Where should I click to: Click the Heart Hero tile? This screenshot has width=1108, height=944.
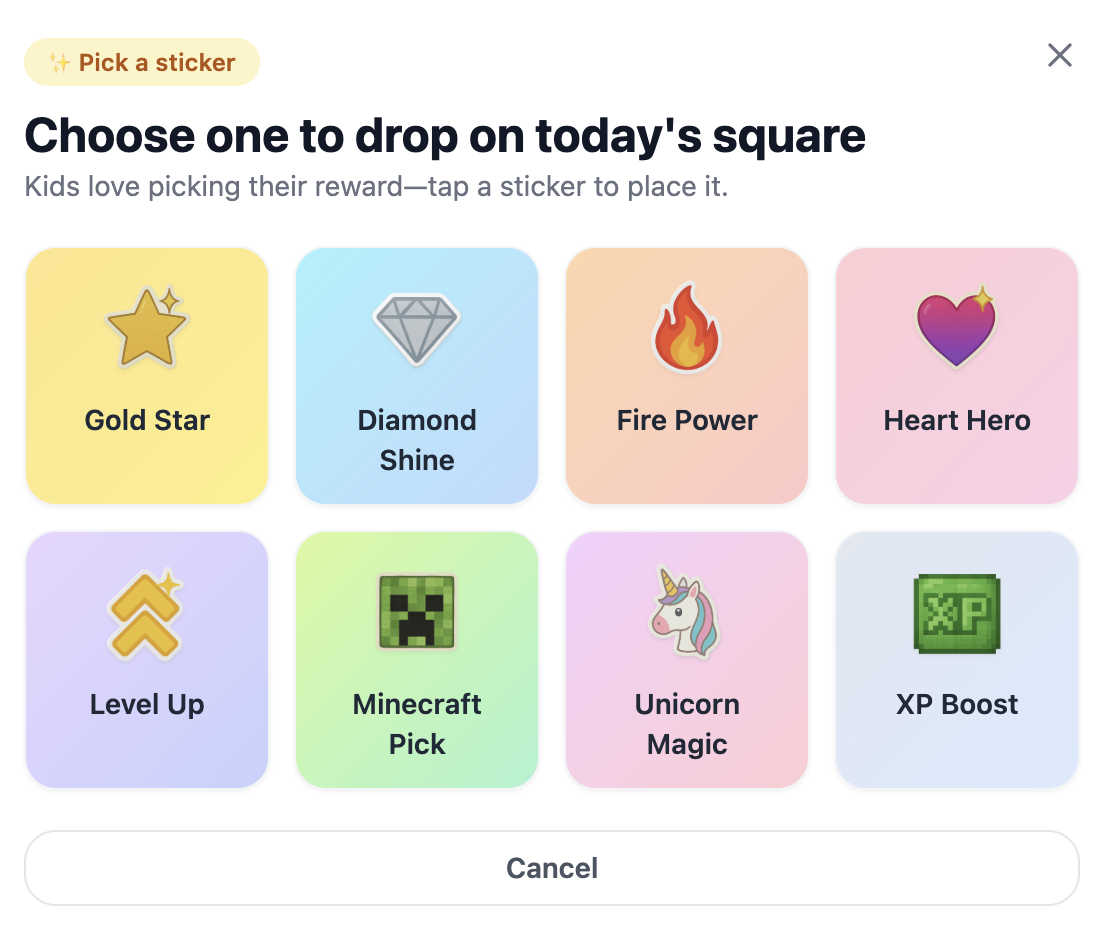click(x=956, y=375)
